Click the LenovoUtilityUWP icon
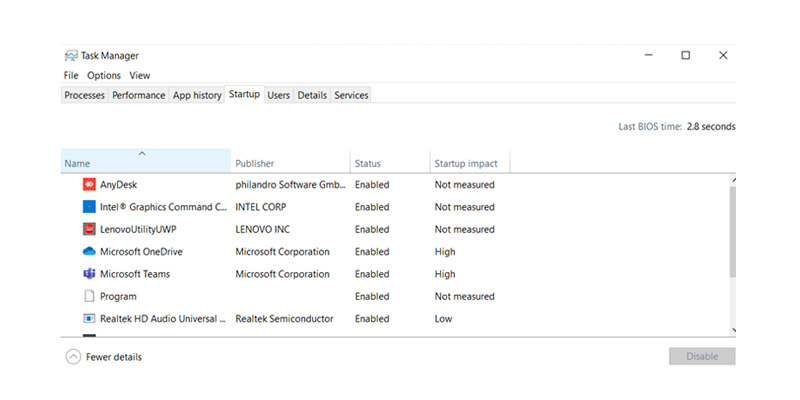Image resolution: width=800 pixels, height=400 pixels. [89, 230]
